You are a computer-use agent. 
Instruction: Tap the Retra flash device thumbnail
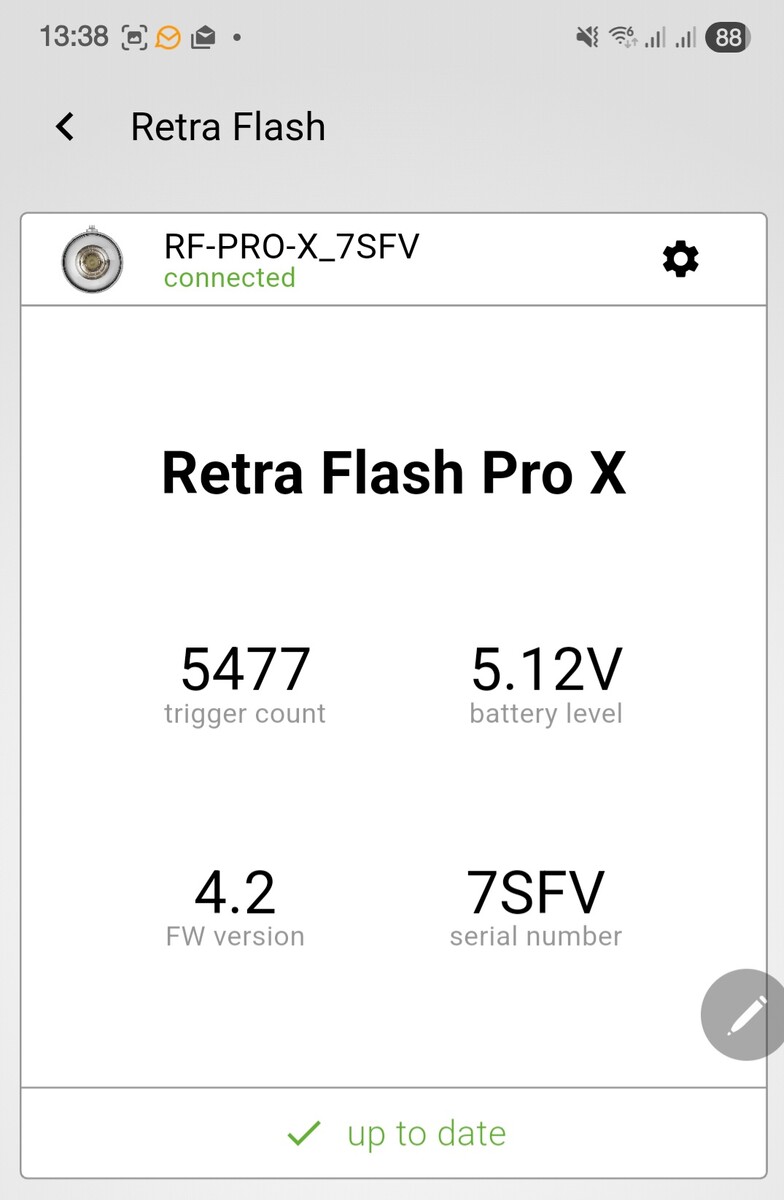click(x=92, y=261)
